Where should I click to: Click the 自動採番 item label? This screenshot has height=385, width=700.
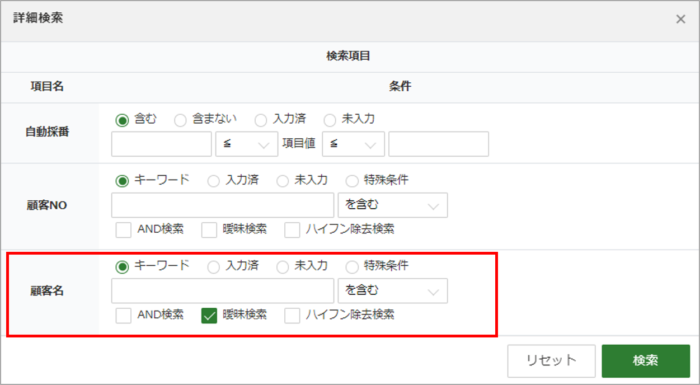pos(47,132)
